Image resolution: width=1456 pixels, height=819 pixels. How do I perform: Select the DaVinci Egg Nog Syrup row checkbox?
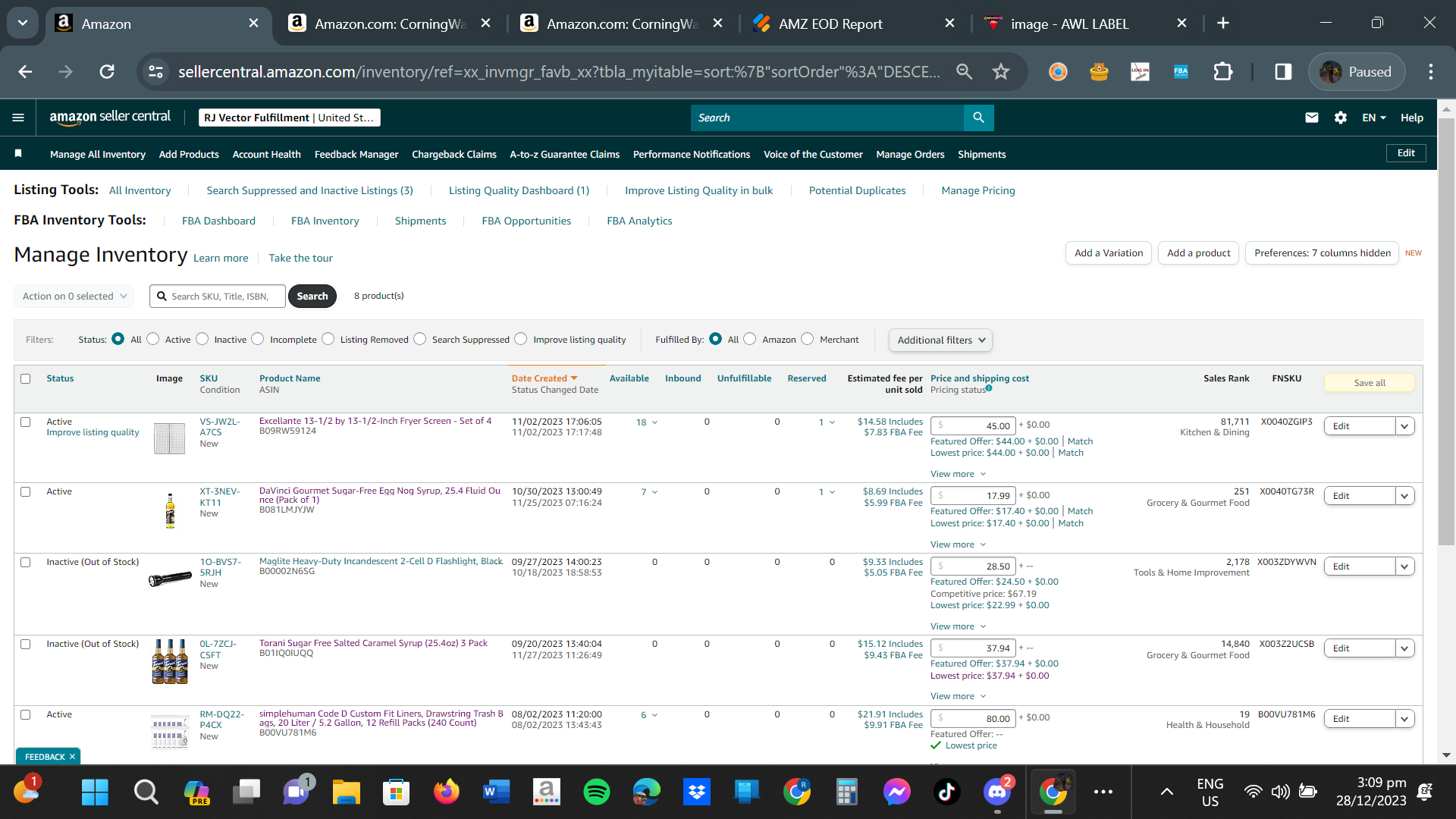click(26, 491)
